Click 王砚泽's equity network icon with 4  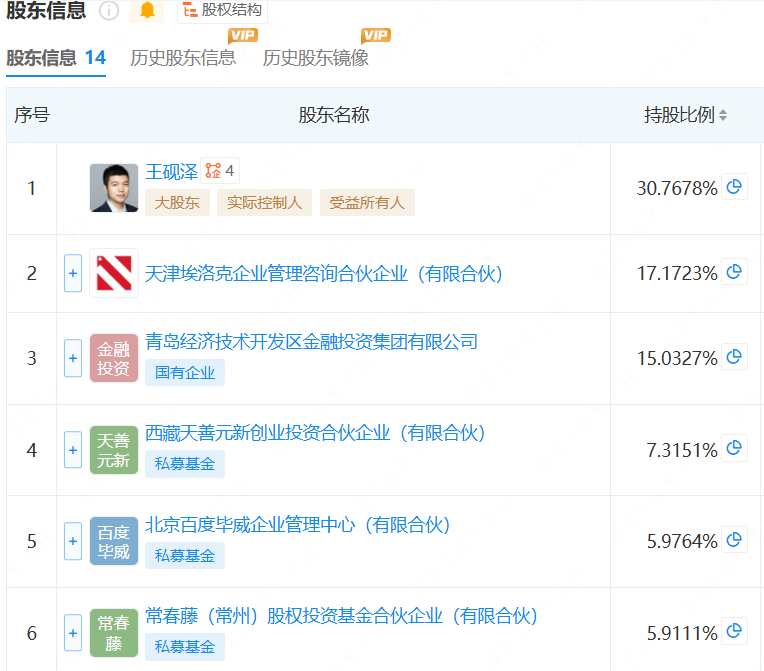[x=220, y=171]
